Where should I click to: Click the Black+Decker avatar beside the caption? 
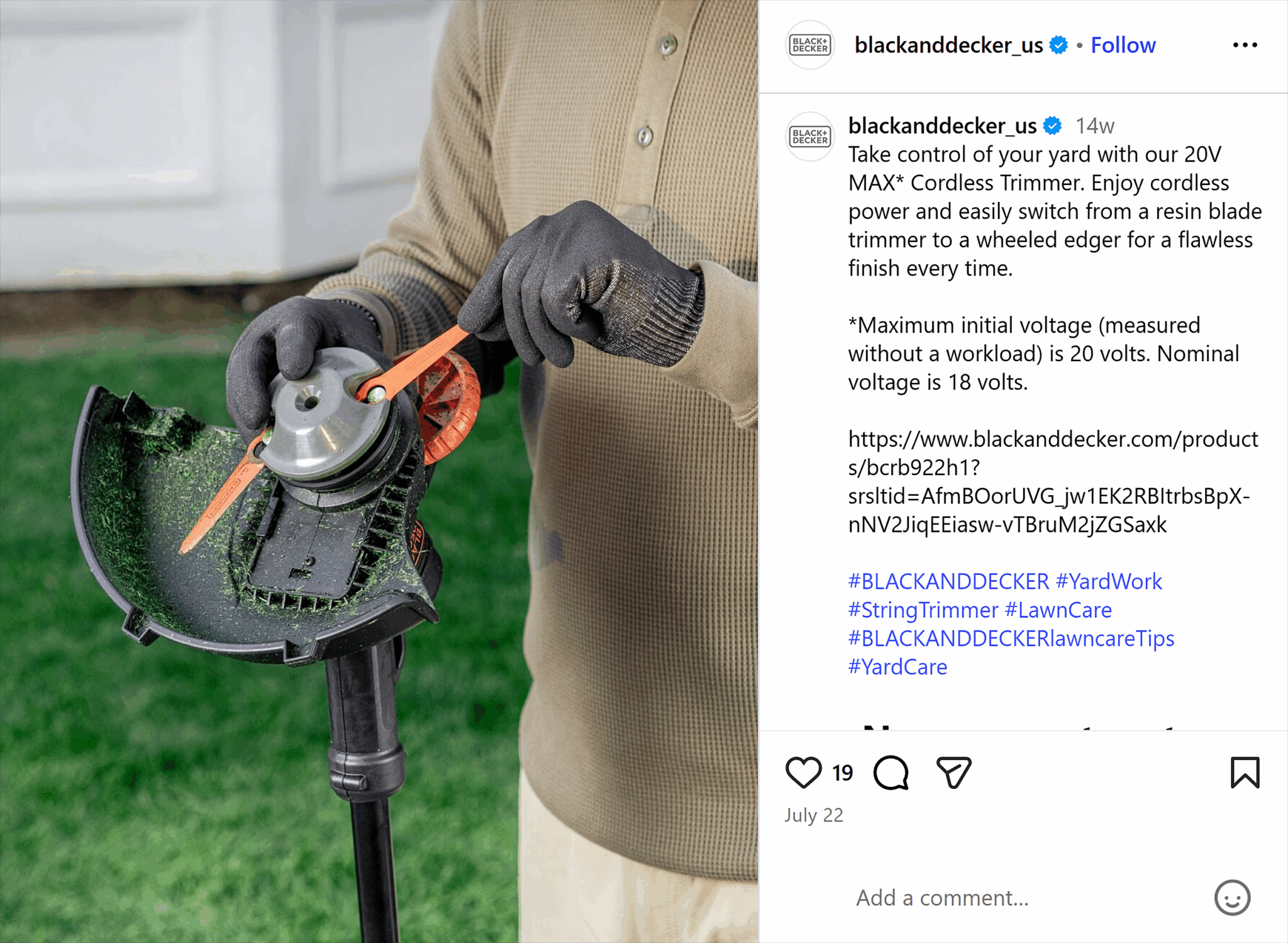809,137
